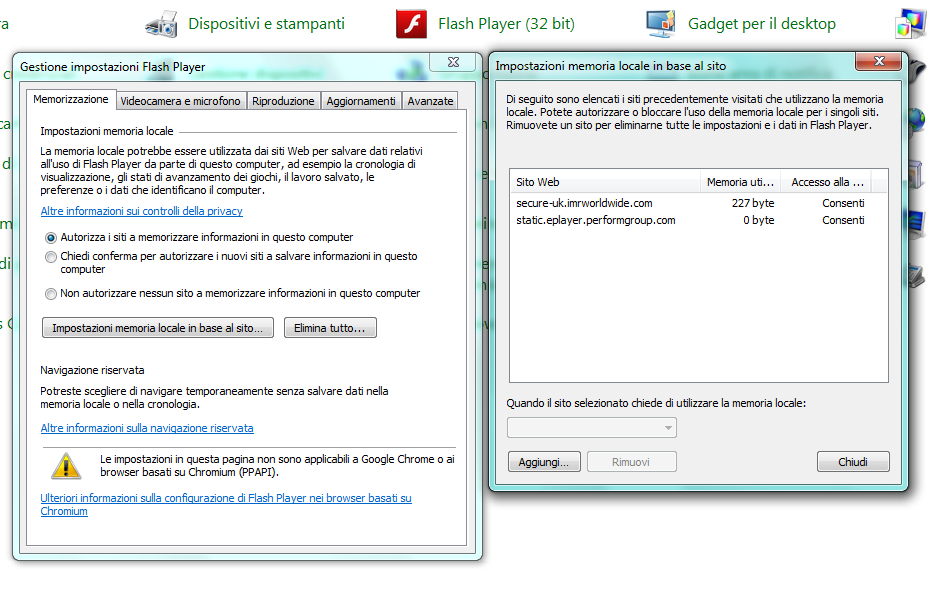Select 'Autorizza i siti a memorizzare' radio option

coord(51,238)
